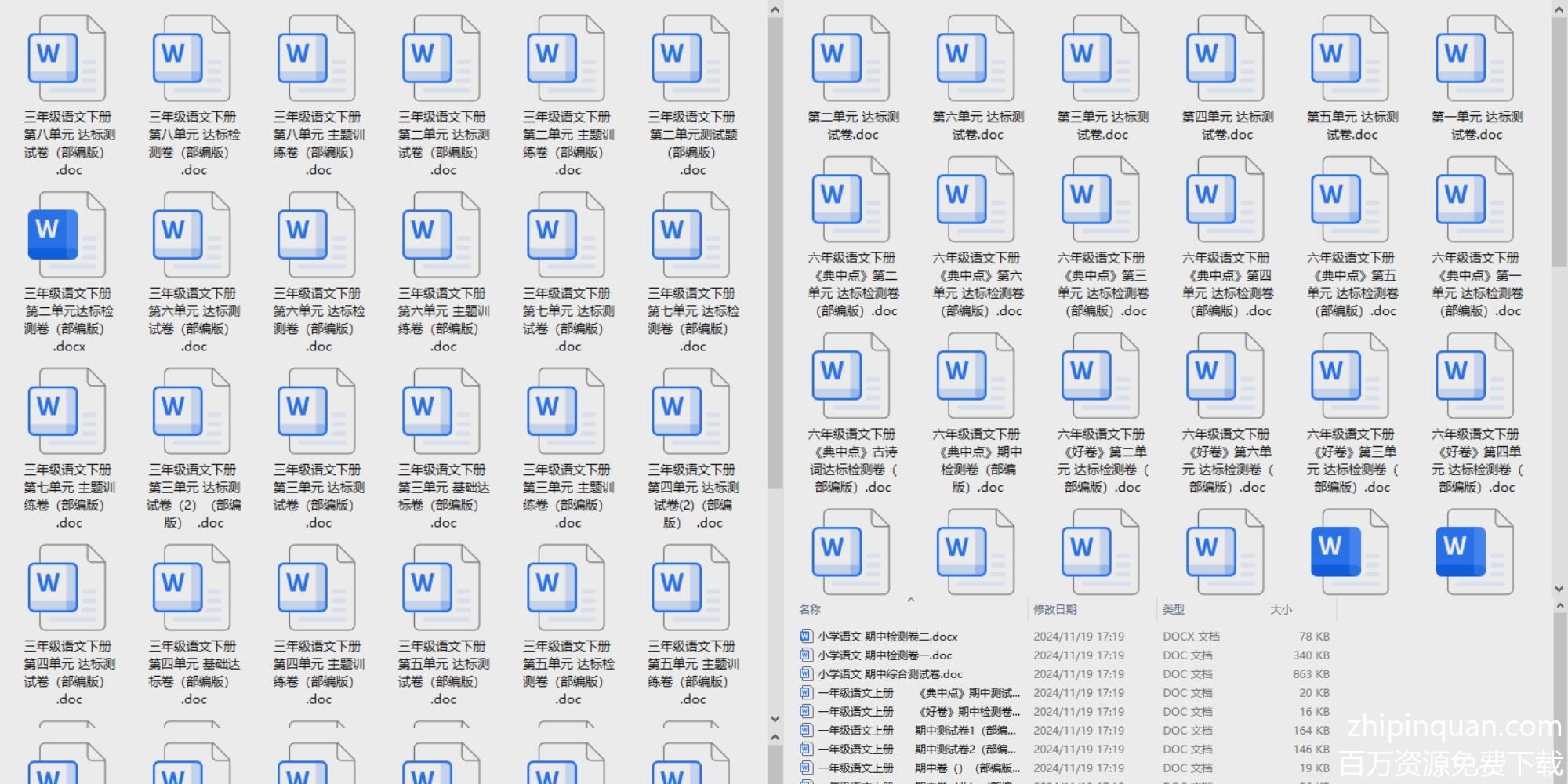Click the 三年级 第三单元 达标测试卷（部编版）.doc file name
Screen dimensions: 1568x784
[318, 496]
